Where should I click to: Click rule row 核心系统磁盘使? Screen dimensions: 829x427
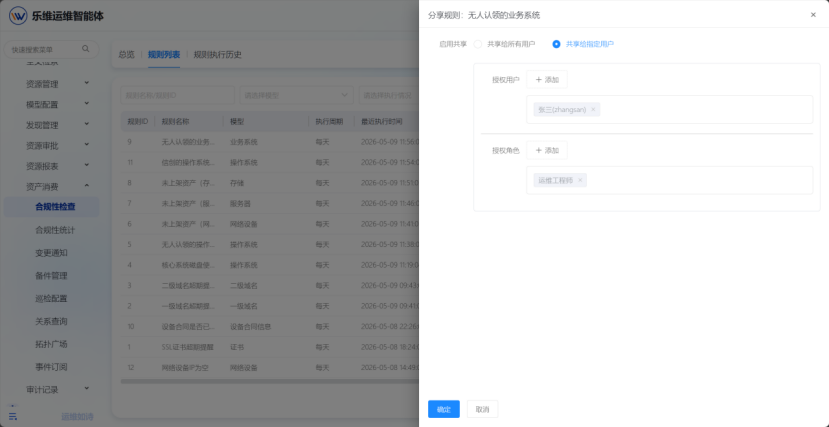pyautogui.click(x=270, y=265)
